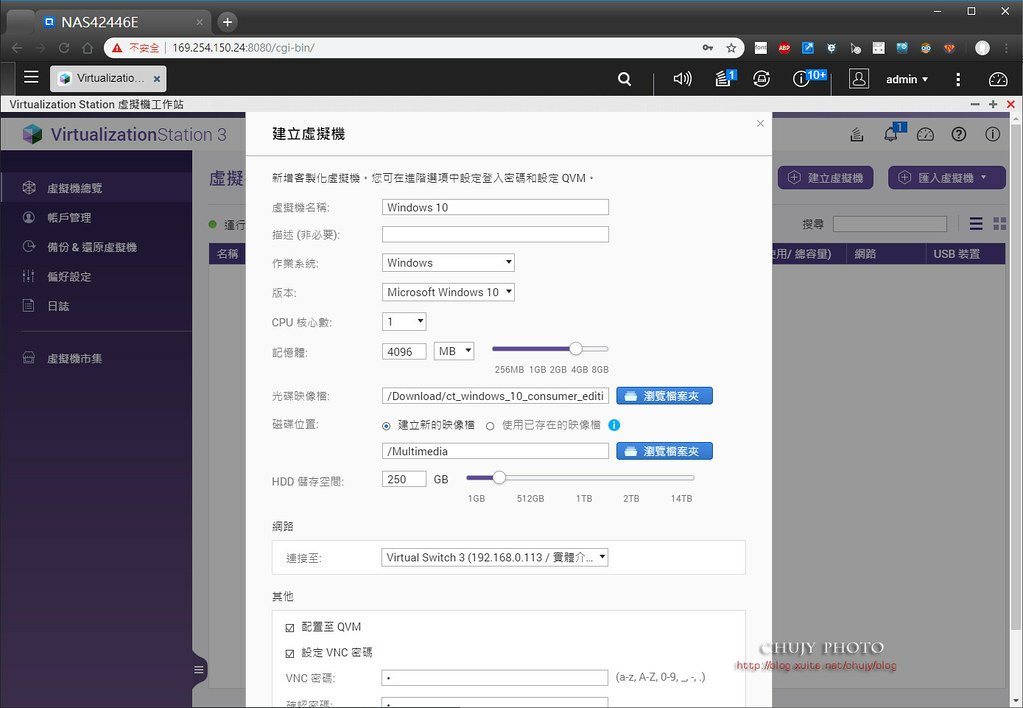Open Virtualization Station task stack icon
Image resolution: width=1023 pixels, height=708 pixels.
click(x=857, y=134)
